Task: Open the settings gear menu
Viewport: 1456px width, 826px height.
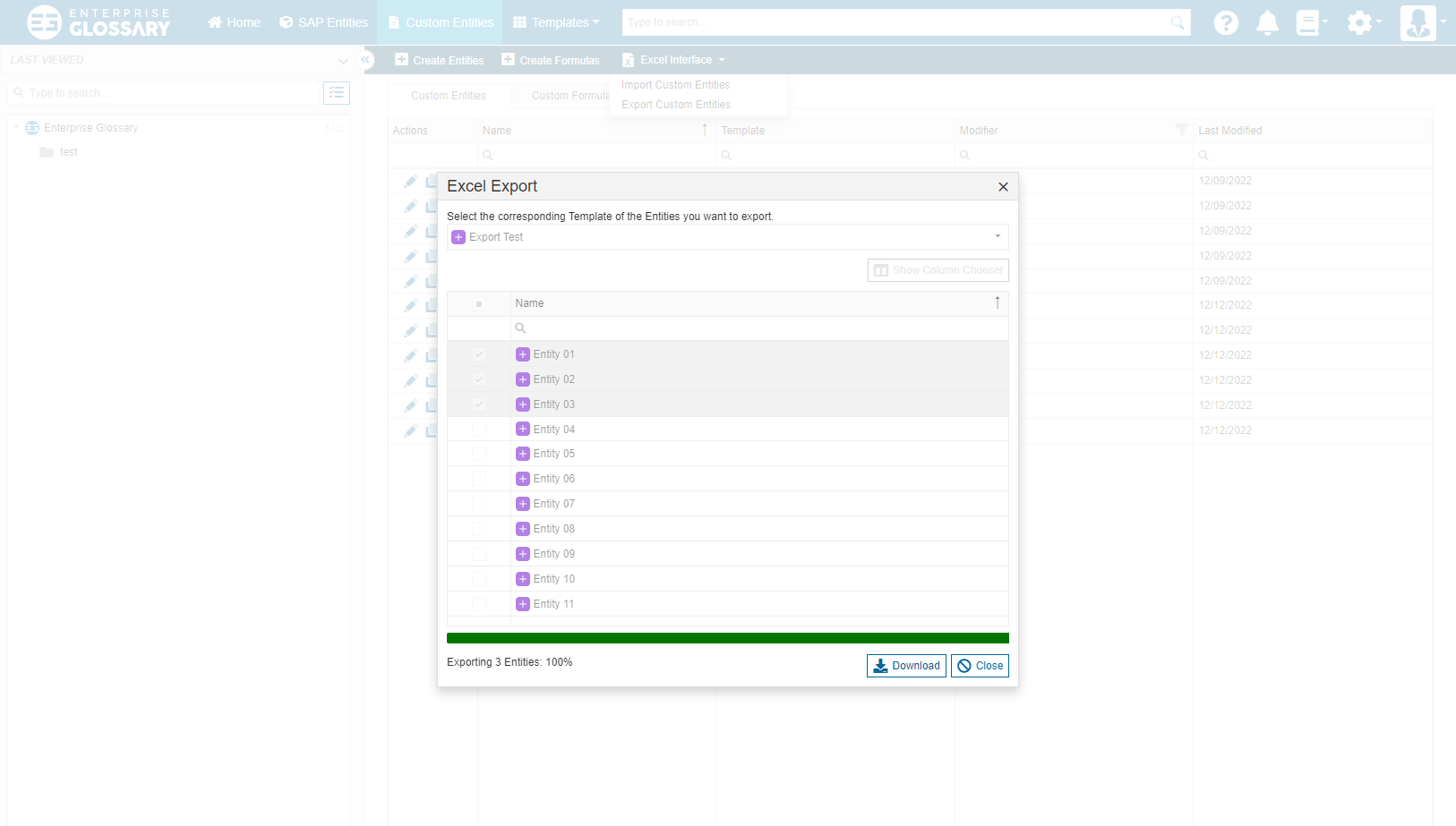Action: [1360, 22]
